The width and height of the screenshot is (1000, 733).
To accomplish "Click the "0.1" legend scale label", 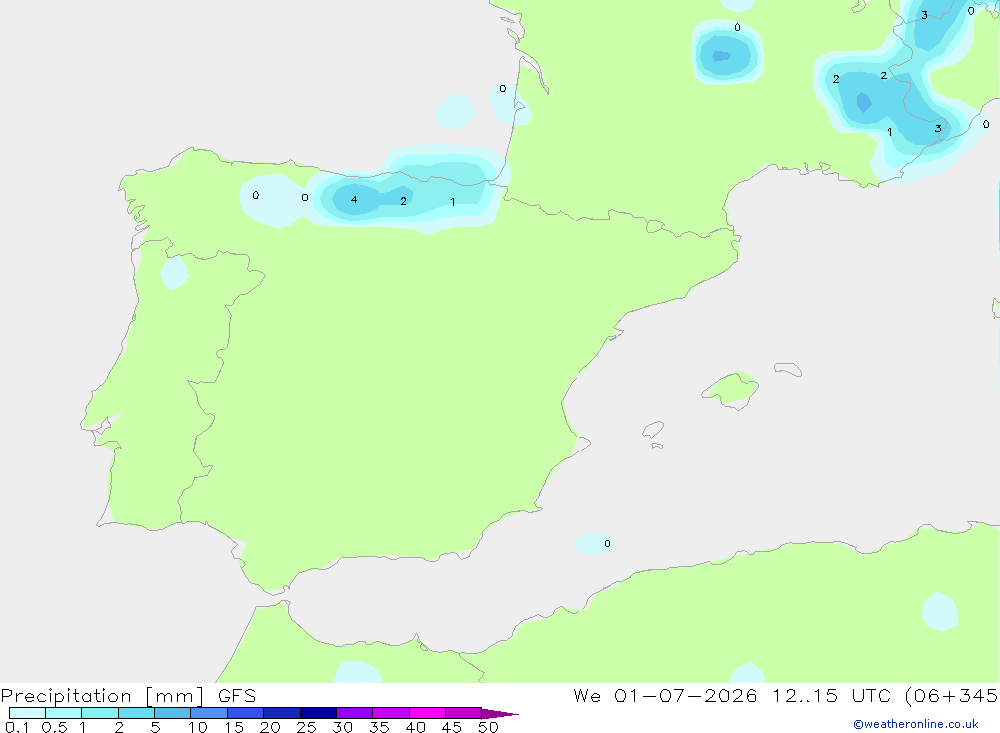I will tap(17, 727).
